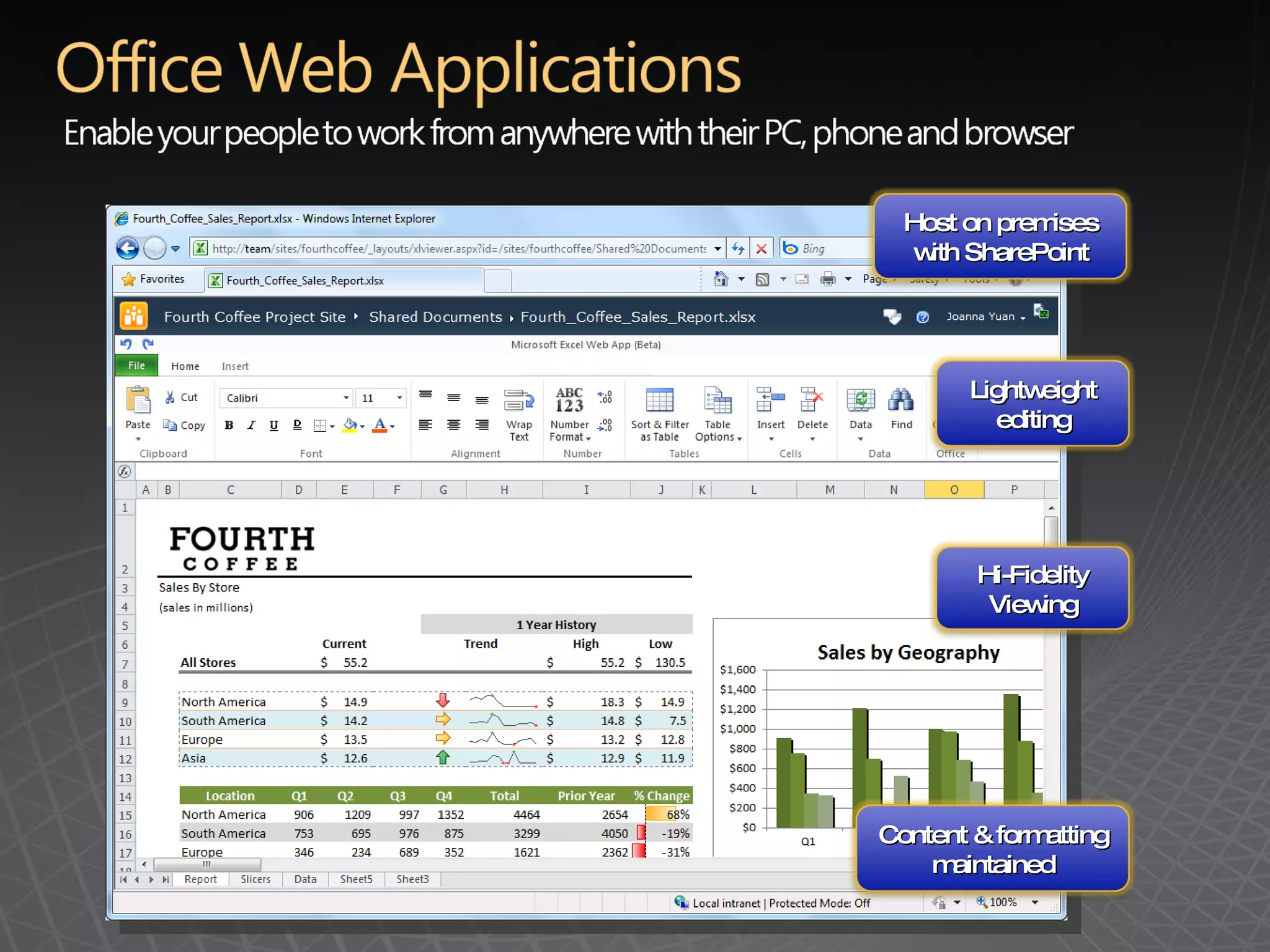Click the vertical scrollbar up arrow

tap(1051, 508)
